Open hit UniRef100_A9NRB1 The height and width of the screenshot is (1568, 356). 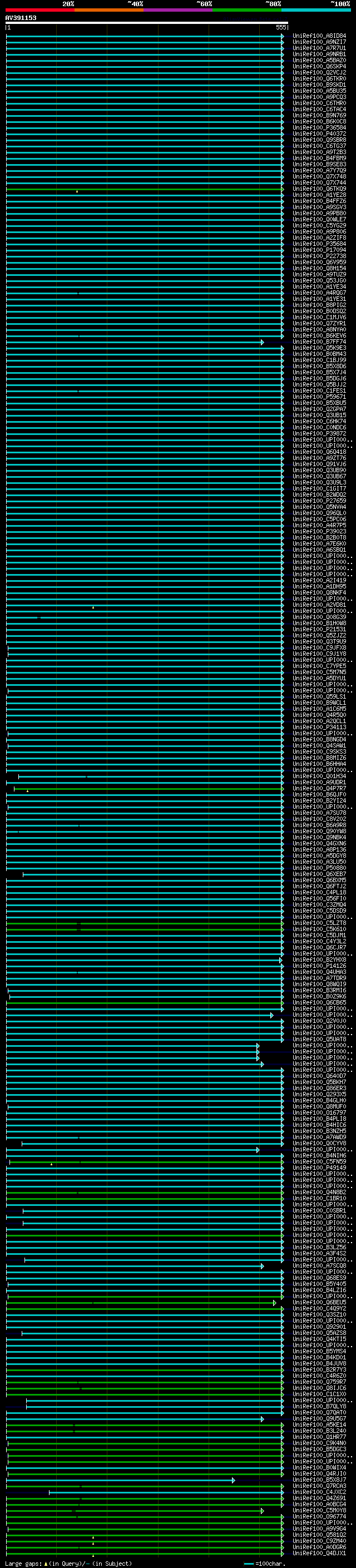coord(319,54)
